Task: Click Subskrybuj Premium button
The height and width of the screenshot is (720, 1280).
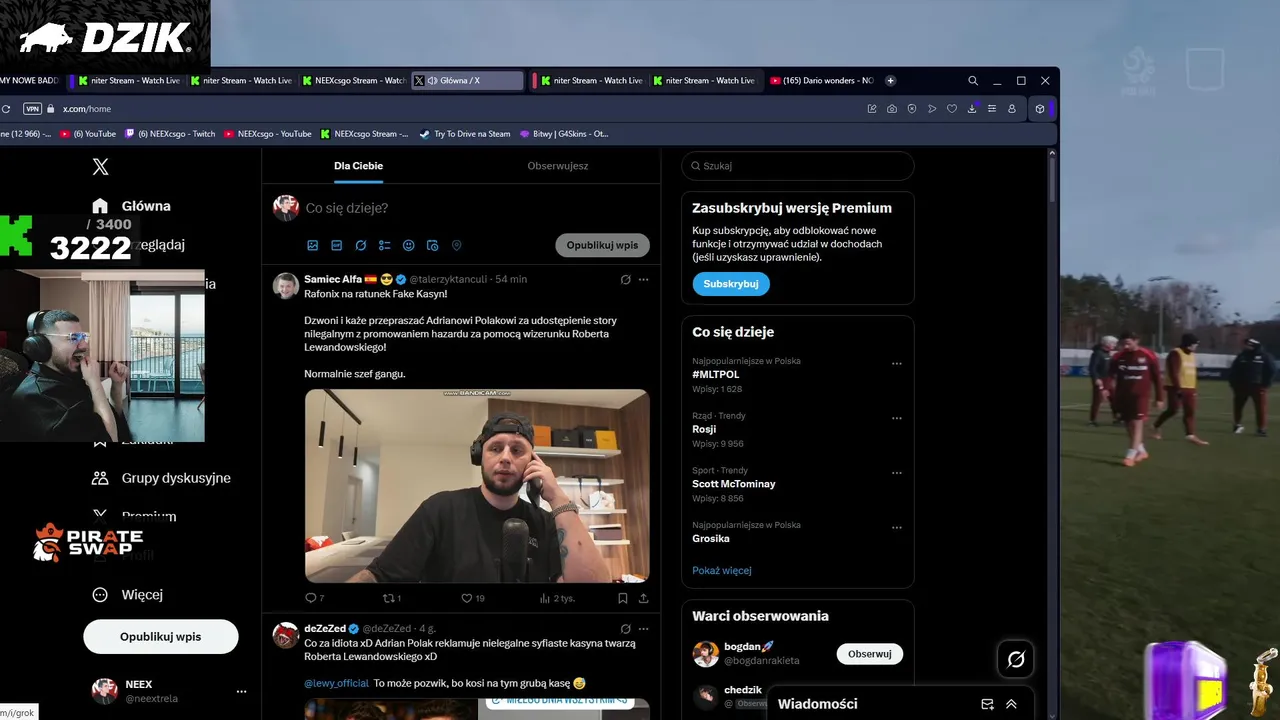Action: [x=731, y=284]
